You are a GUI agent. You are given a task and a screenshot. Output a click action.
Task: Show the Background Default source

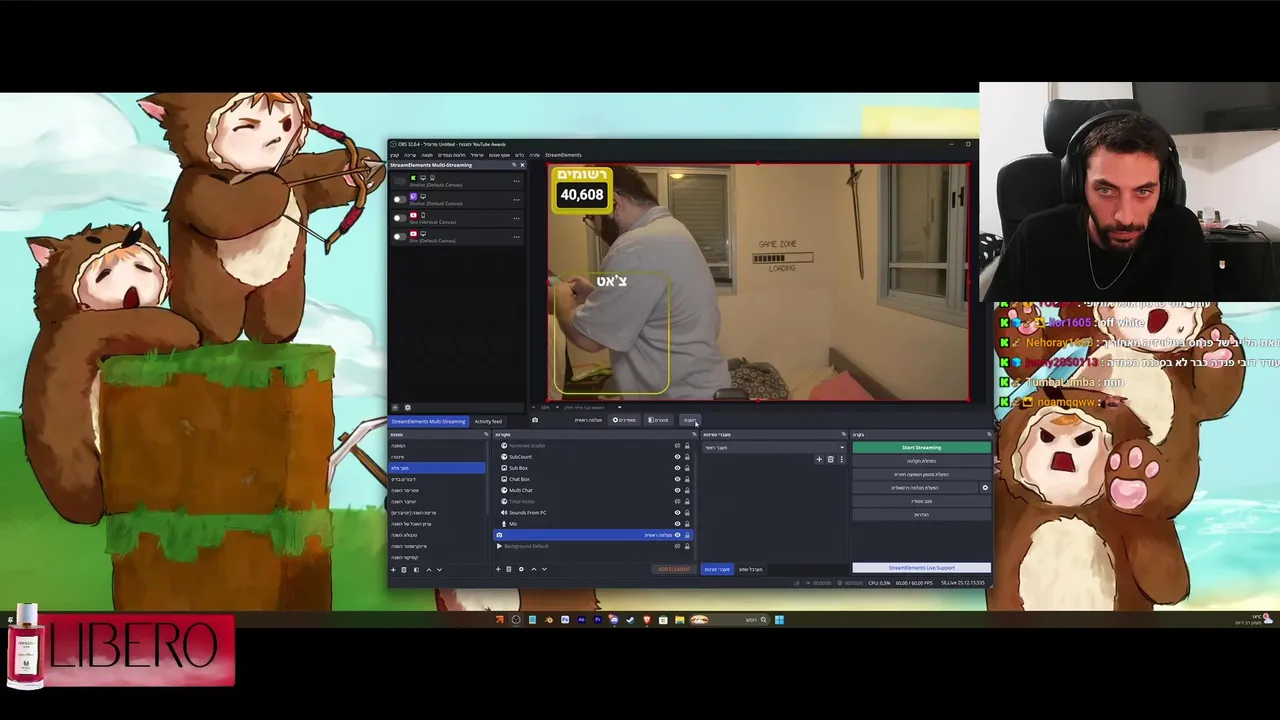click(x=677, y=546)
